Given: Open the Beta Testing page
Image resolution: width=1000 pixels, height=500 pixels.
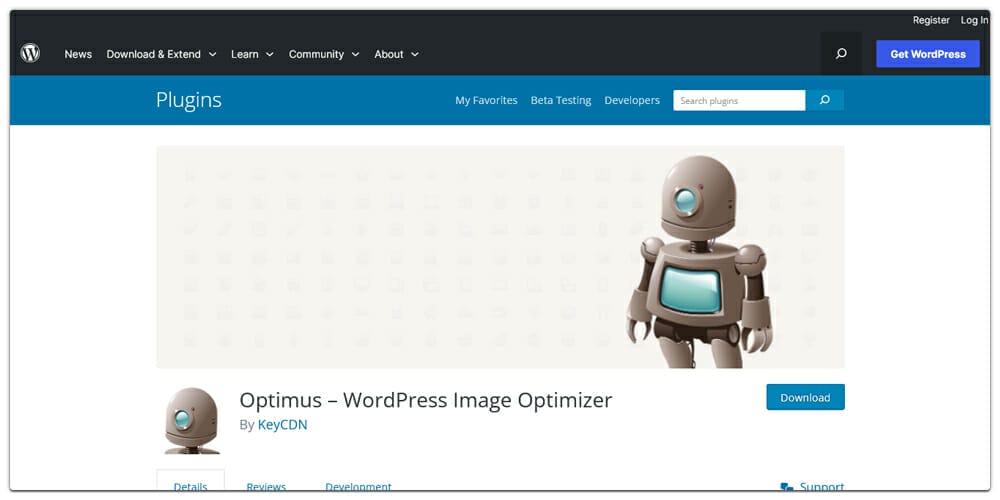Looking at the screenshot, I should tap(561, 100).
